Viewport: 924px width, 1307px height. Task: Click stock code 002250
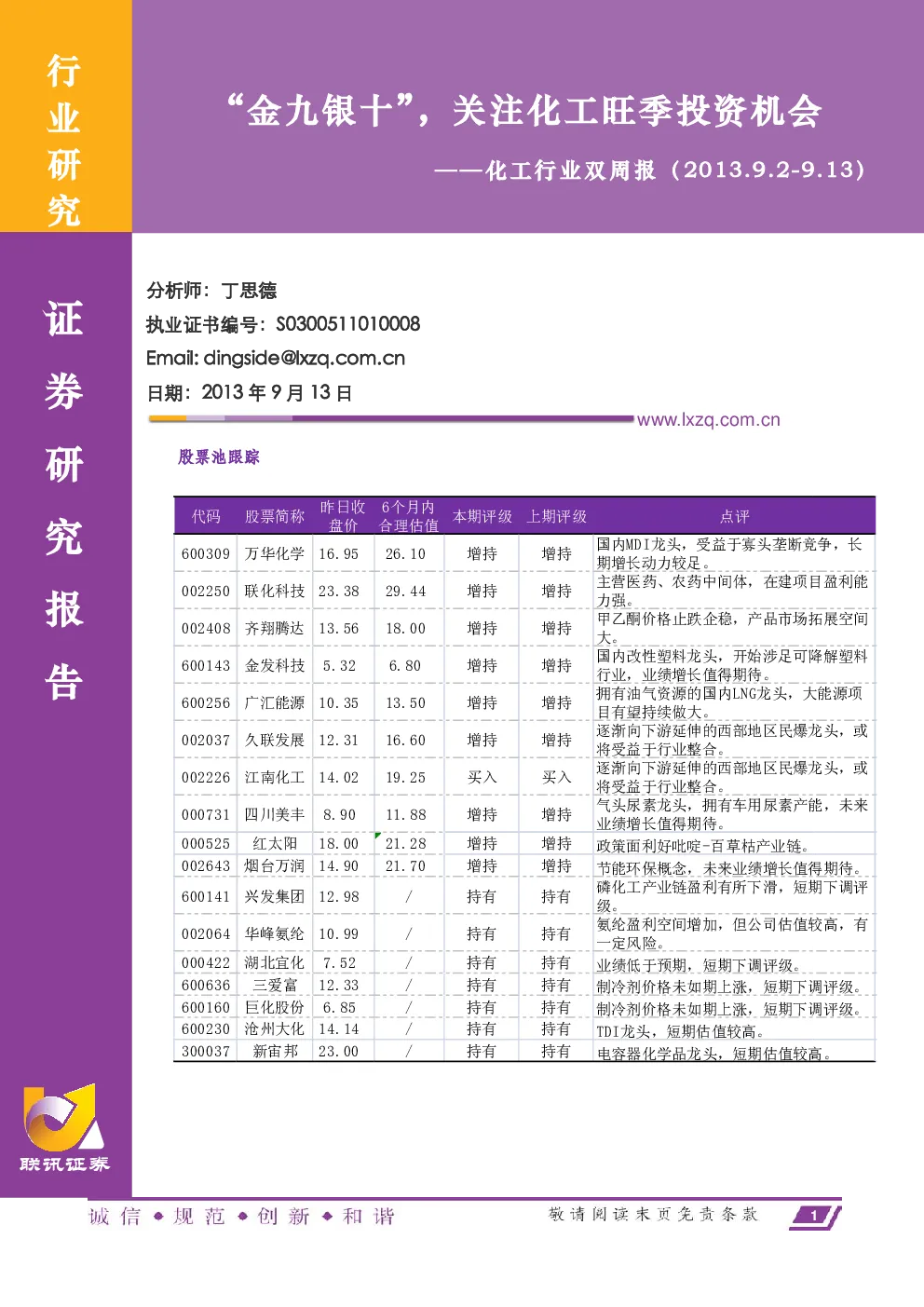(x=206, y=592)
